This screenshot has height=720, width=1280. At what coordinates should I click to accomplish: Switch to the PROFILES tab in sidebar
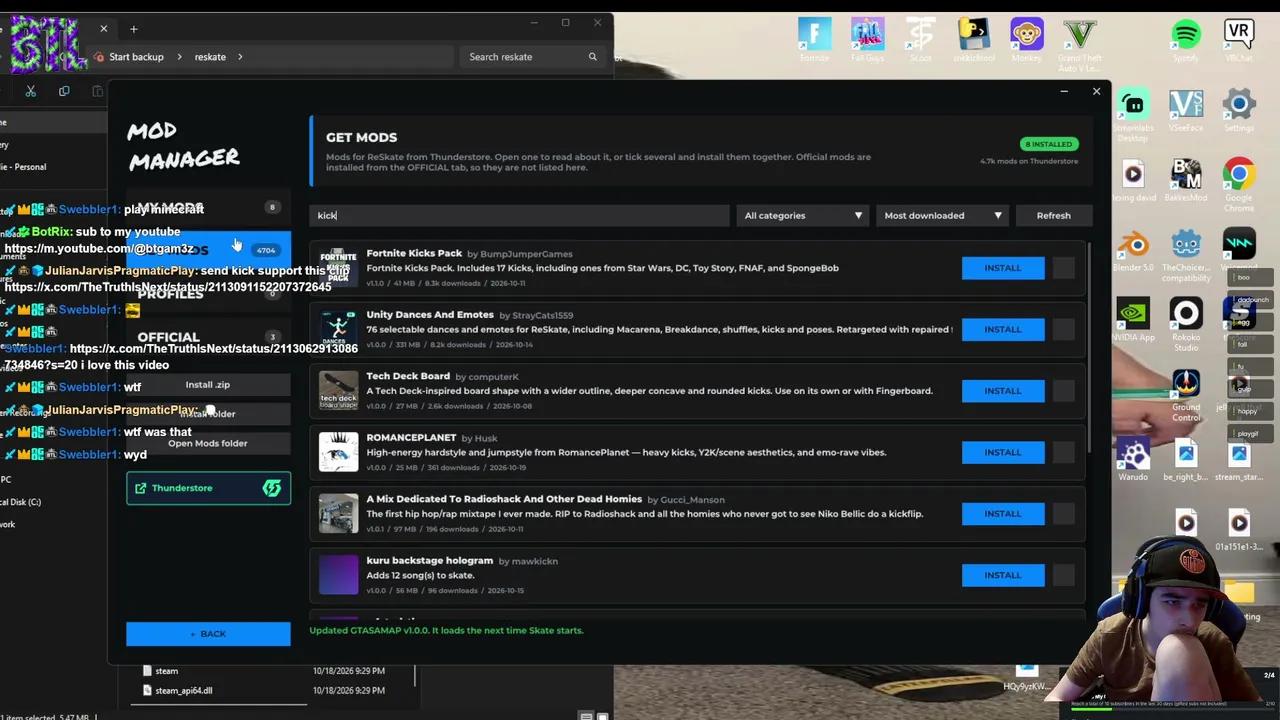pos(208,294)
